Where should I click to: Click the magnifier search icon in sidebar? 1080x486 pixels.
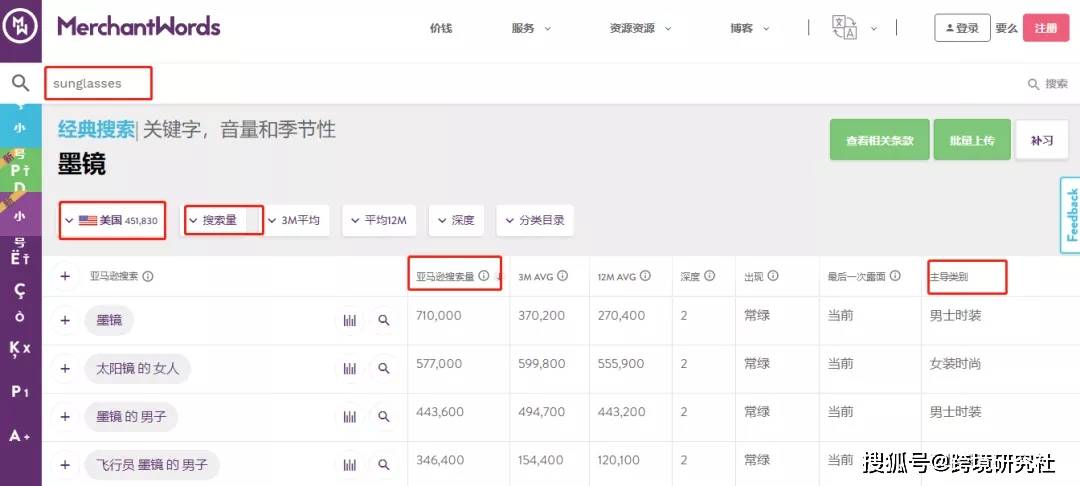pos(21,83)
